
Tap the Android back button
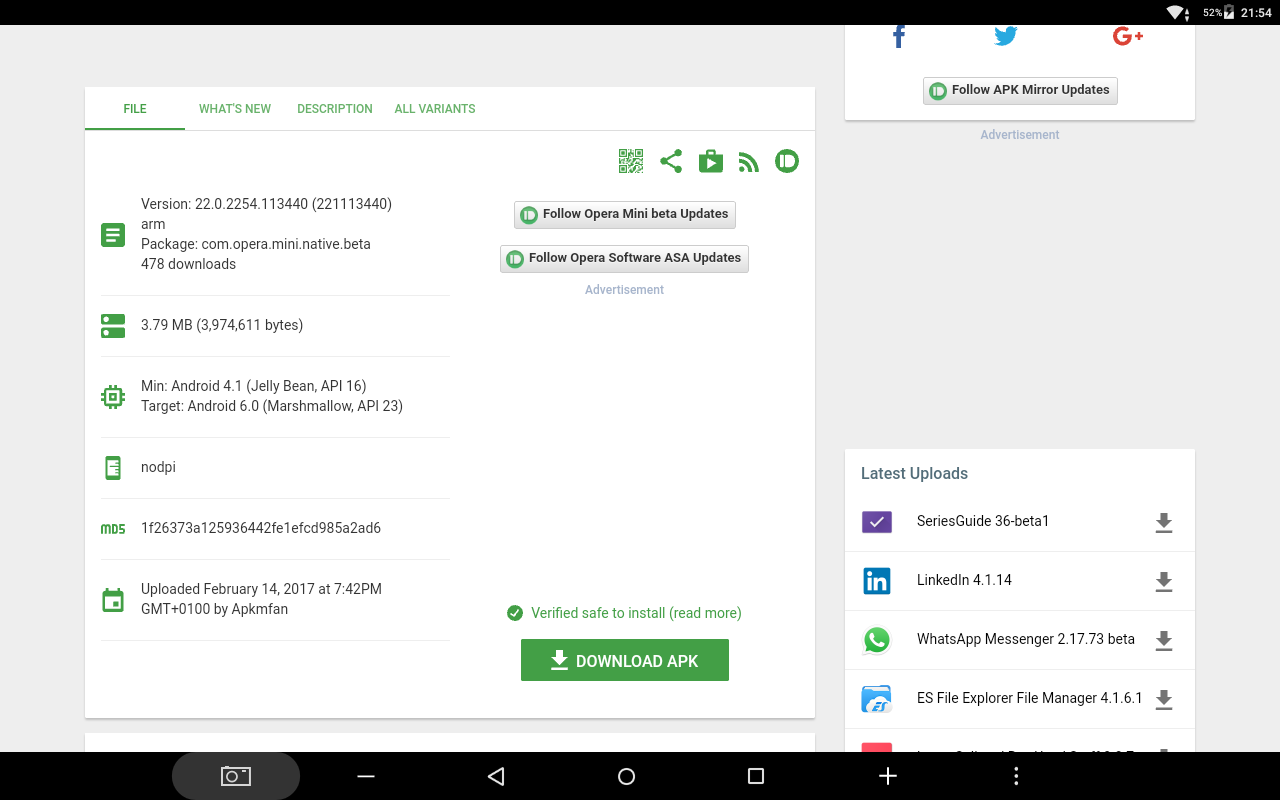click(x=496, y=776)
